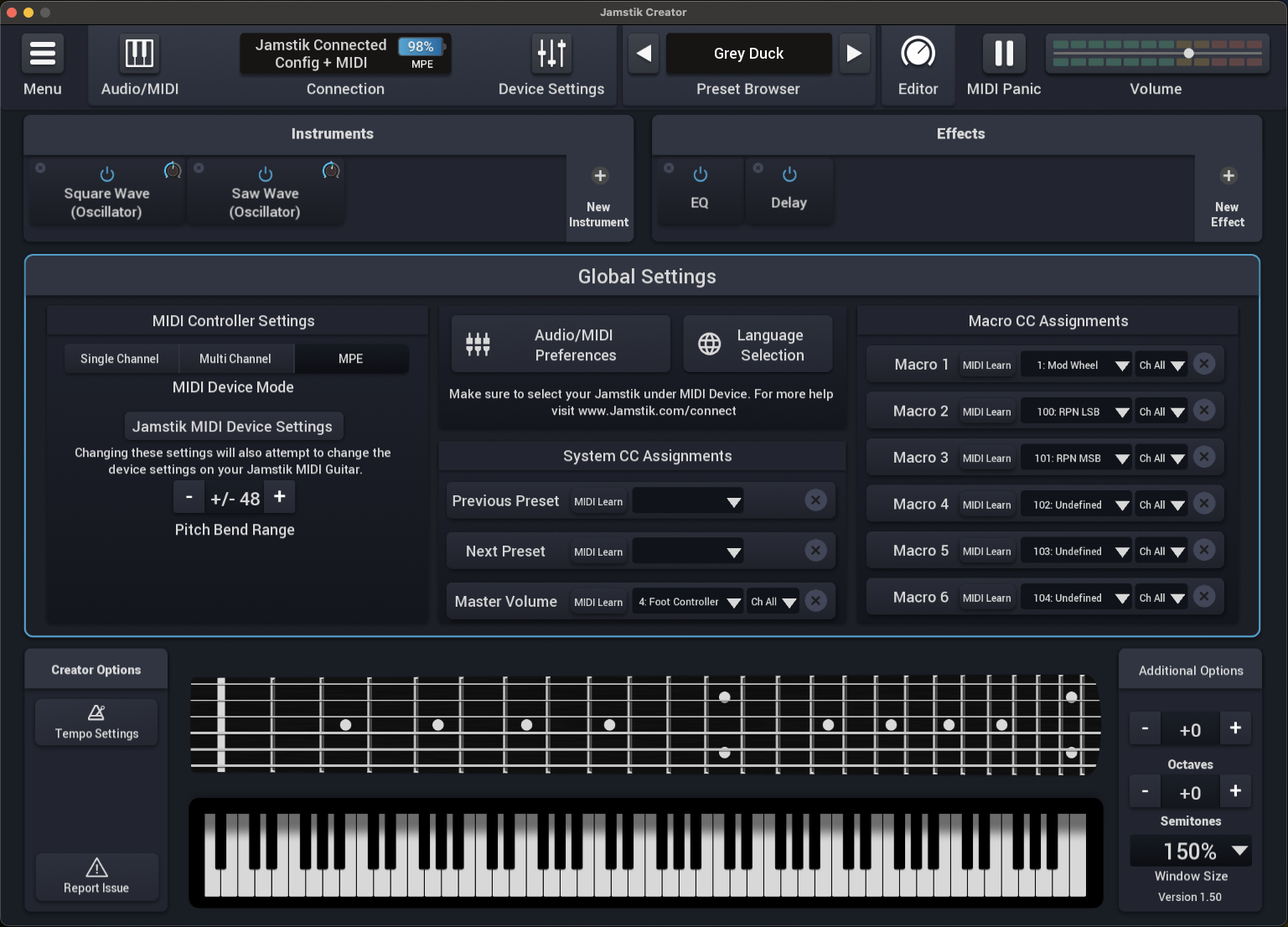Clear Next Preset CC assignment
The image size is (1288, 927).
click(815, 551)
